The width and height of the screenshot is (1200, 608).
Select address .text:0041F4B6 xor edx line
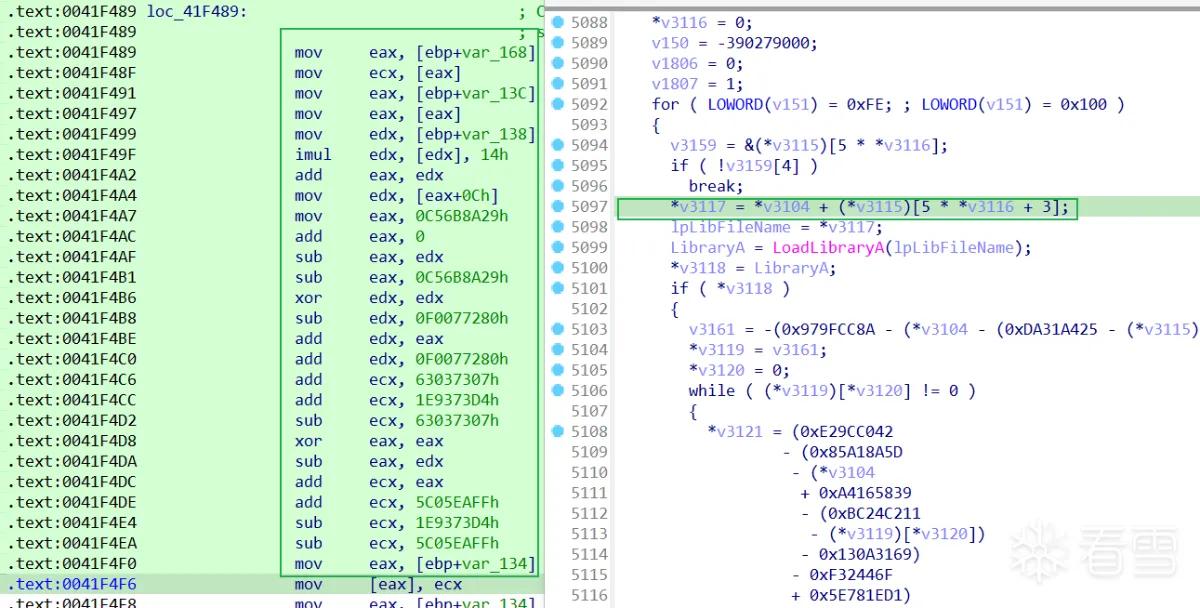(72, 298)
